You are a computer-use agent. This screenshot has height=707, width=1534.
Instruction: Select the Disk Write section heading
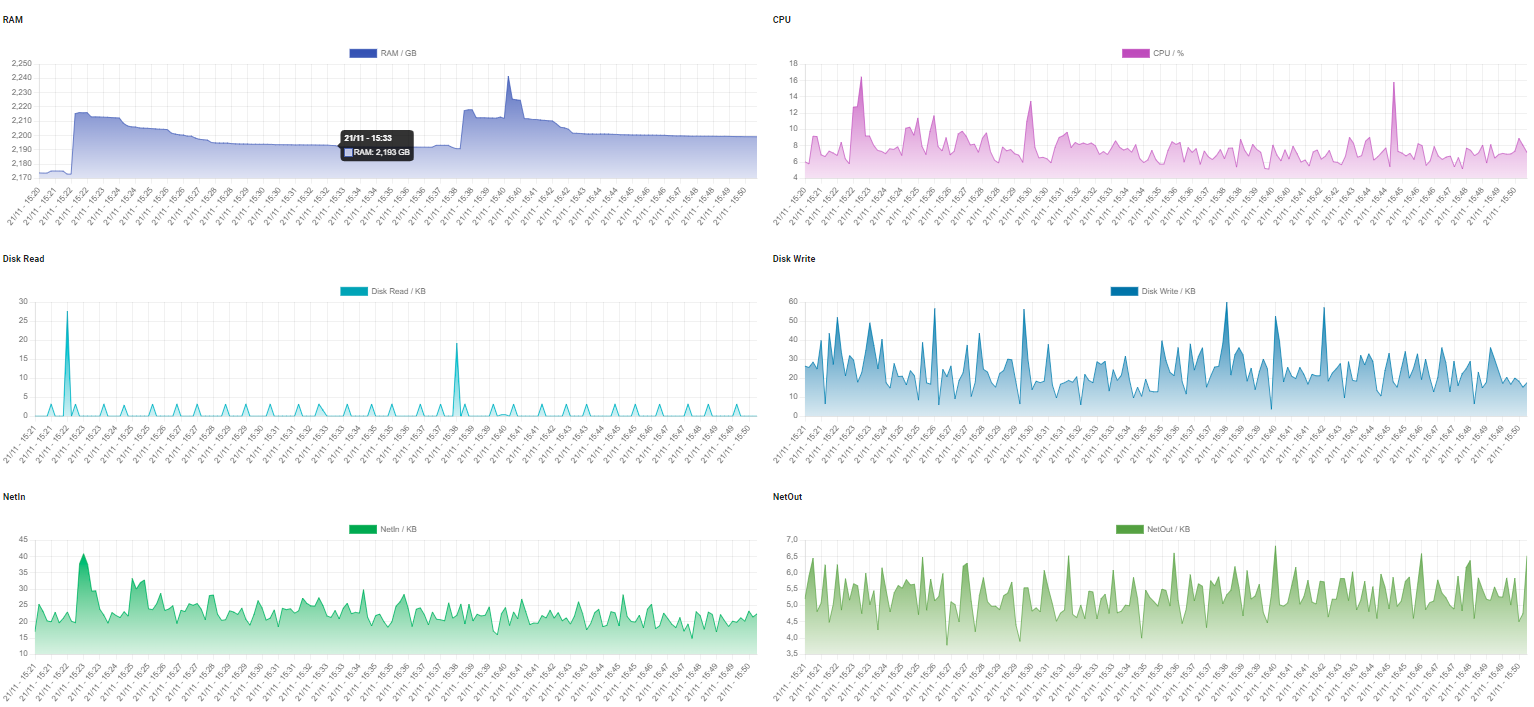[794, 259]
